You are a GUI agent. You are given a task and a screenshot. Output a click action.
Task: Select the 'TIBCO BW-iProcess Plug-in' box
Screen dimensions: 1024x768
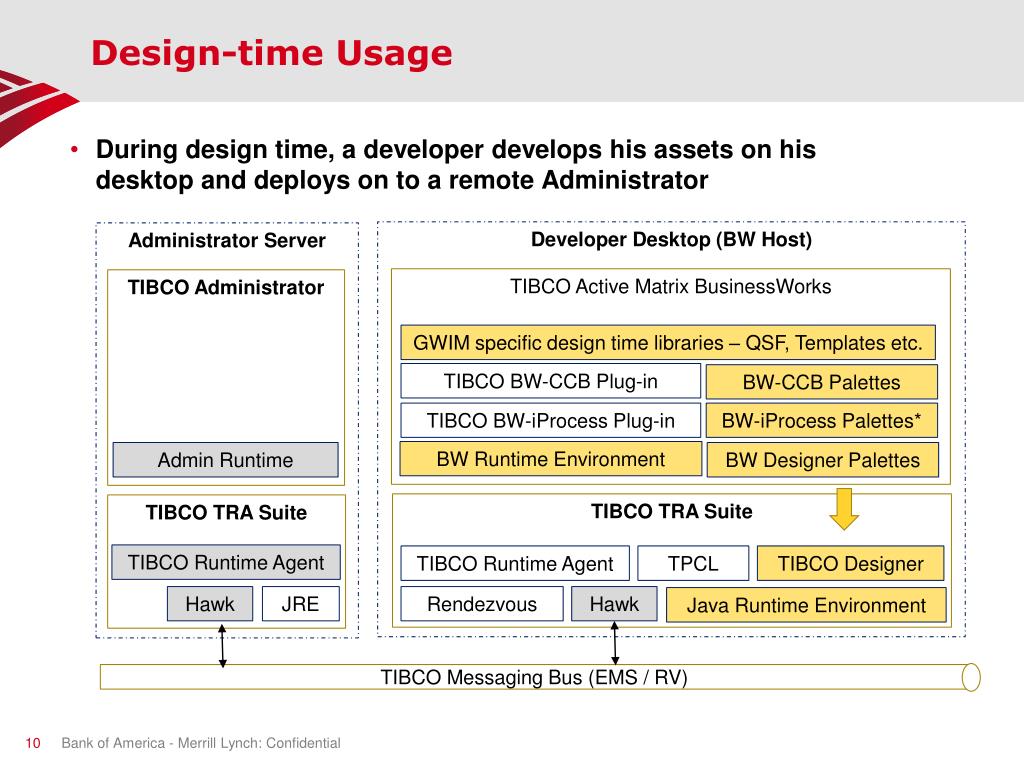[551, 421]
